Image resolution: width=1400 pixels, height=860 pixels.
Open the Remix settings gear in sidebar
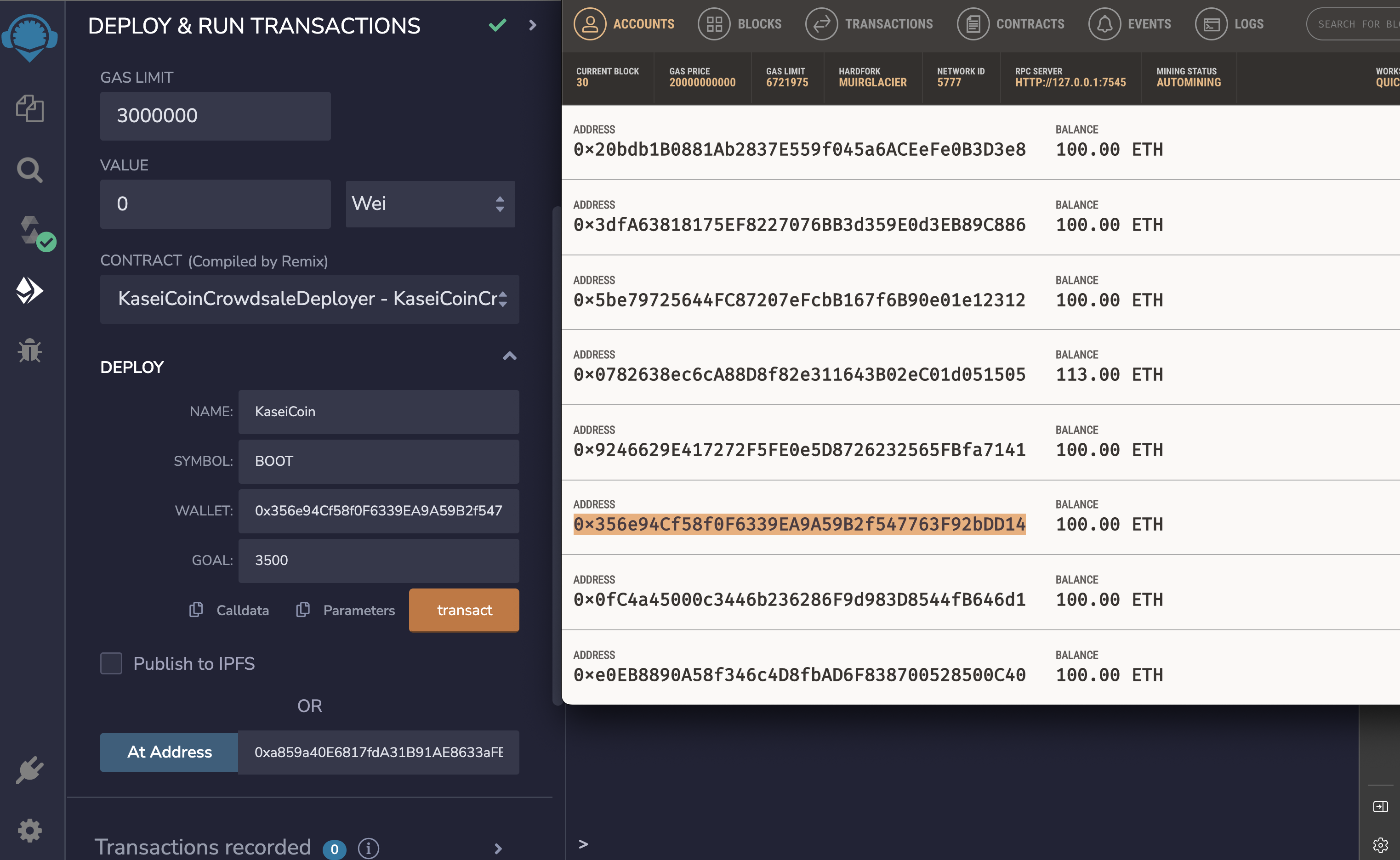[29, 831]
